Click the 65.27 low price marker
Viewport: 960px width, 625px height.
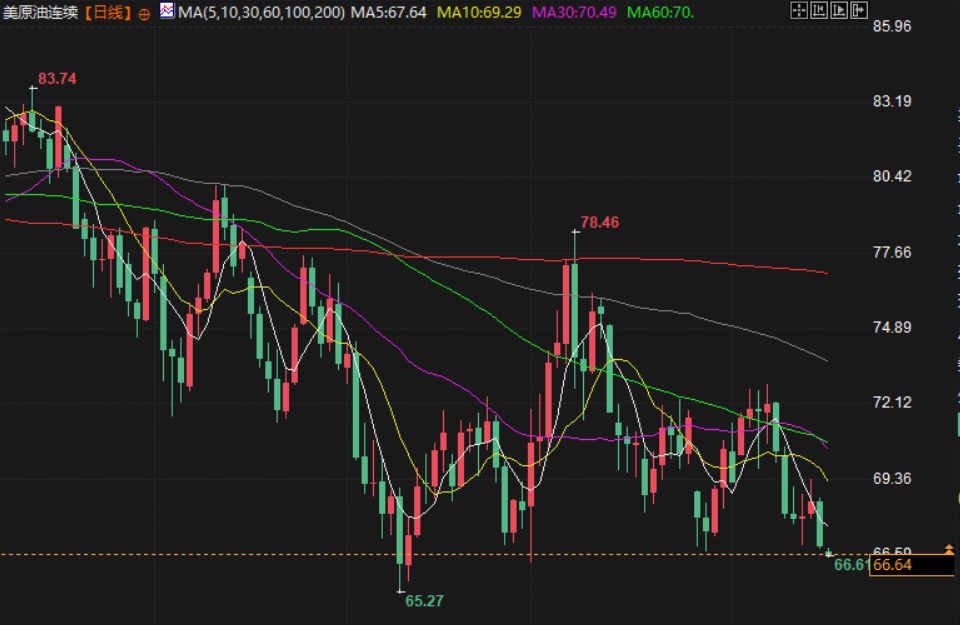click(x=424, y=601)
